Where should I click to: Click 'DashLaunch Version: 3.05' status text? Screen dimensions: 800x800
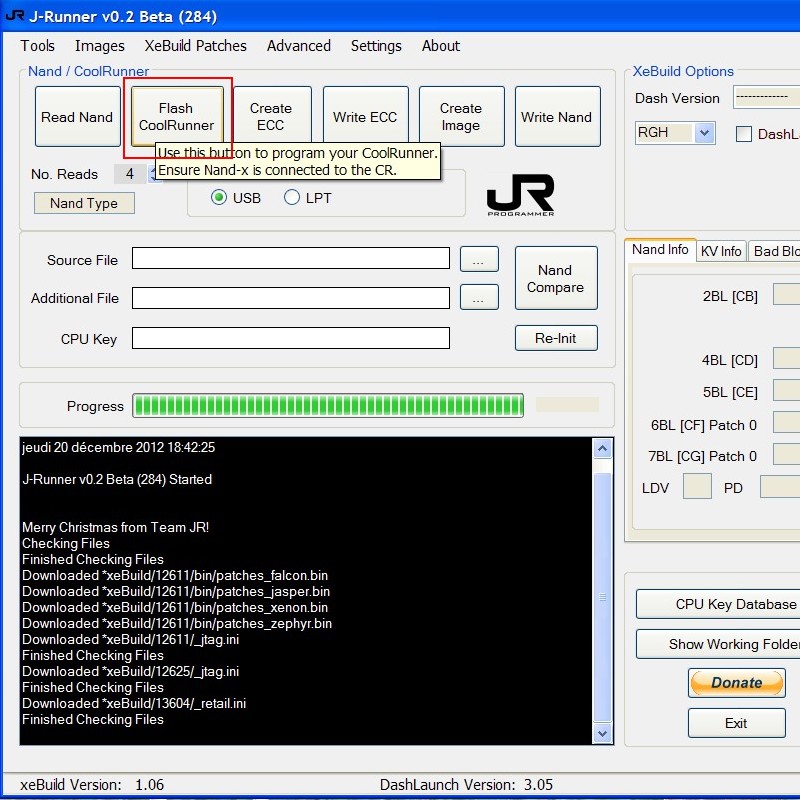click(466, 784)
